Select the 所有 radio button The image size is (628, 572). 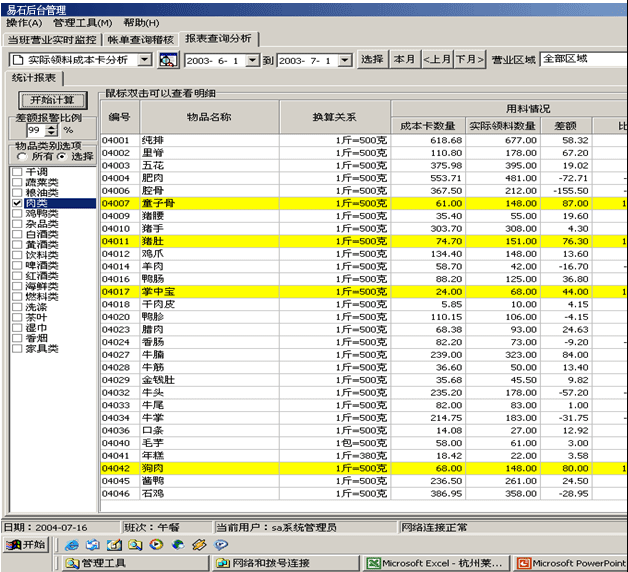tap(21, 157)
